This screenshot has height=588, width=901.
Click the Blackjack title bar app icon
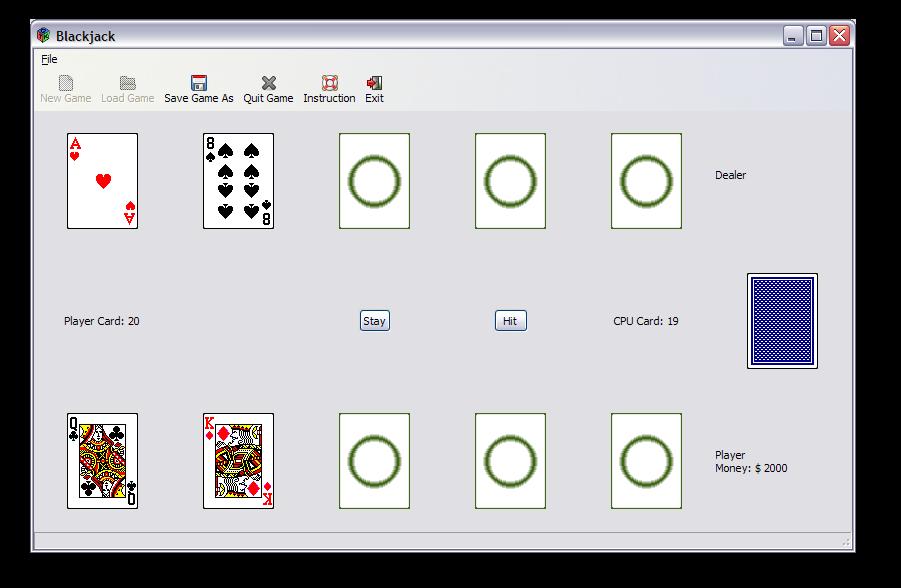44,36
